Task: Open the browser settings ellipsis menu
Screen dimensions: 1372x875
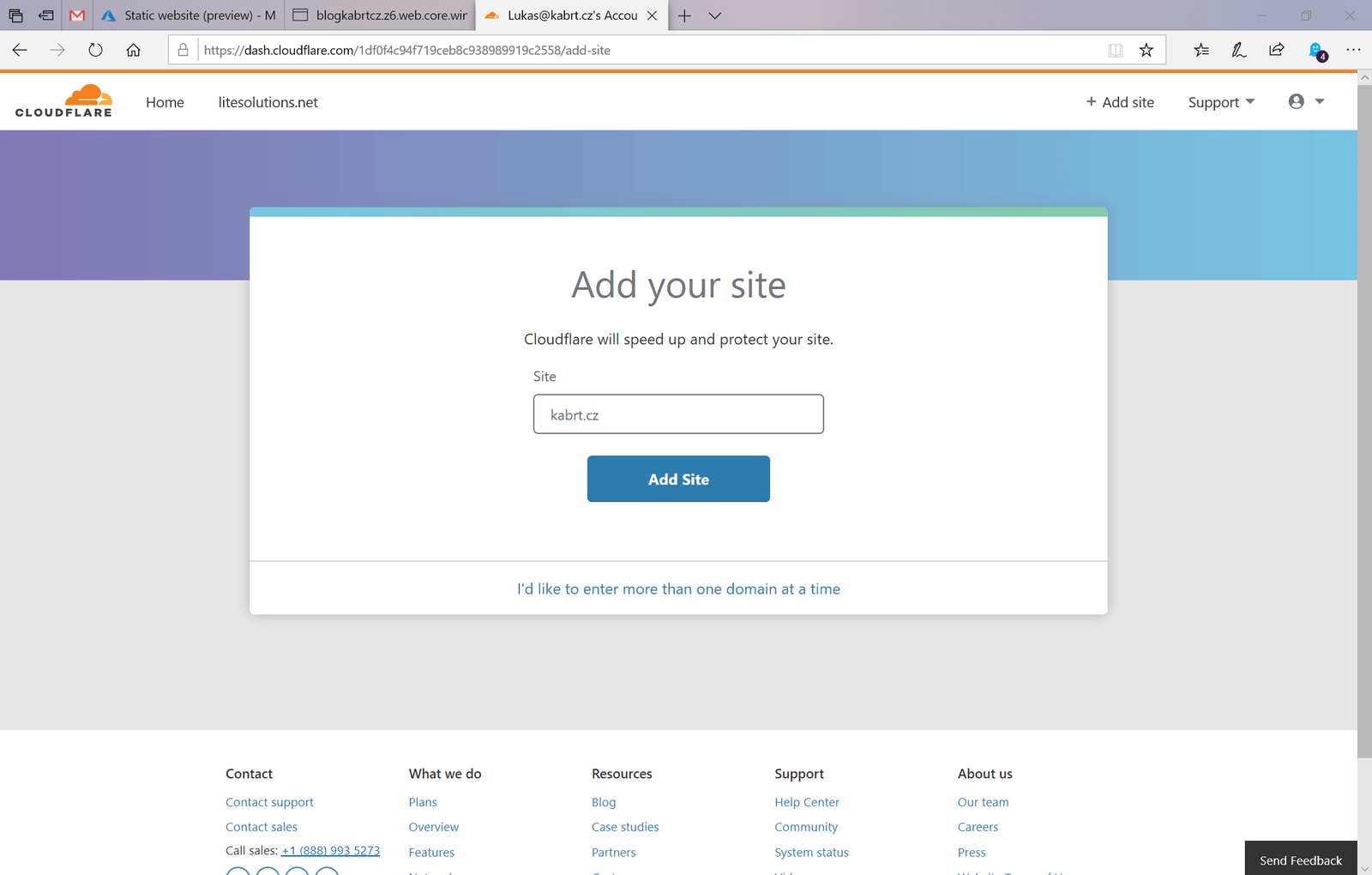Action: [x=1353, y=50]
